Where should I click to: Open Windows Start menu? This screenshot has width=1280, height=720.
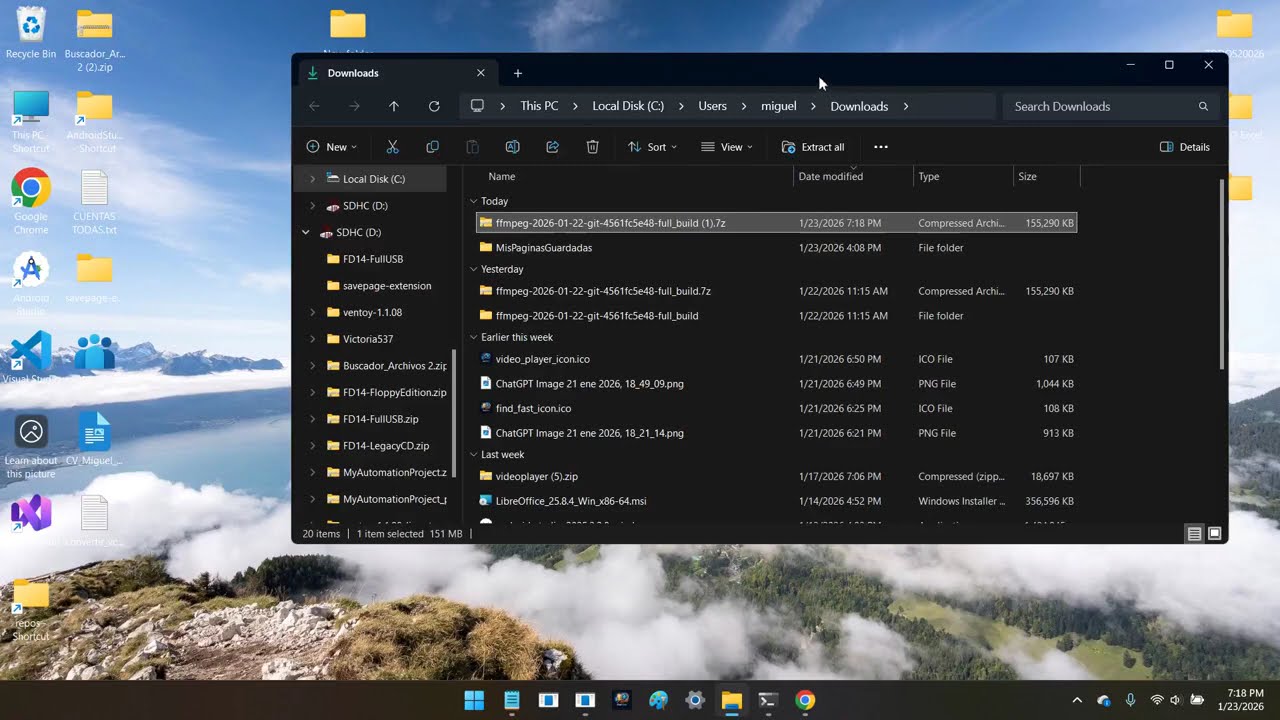474,700
